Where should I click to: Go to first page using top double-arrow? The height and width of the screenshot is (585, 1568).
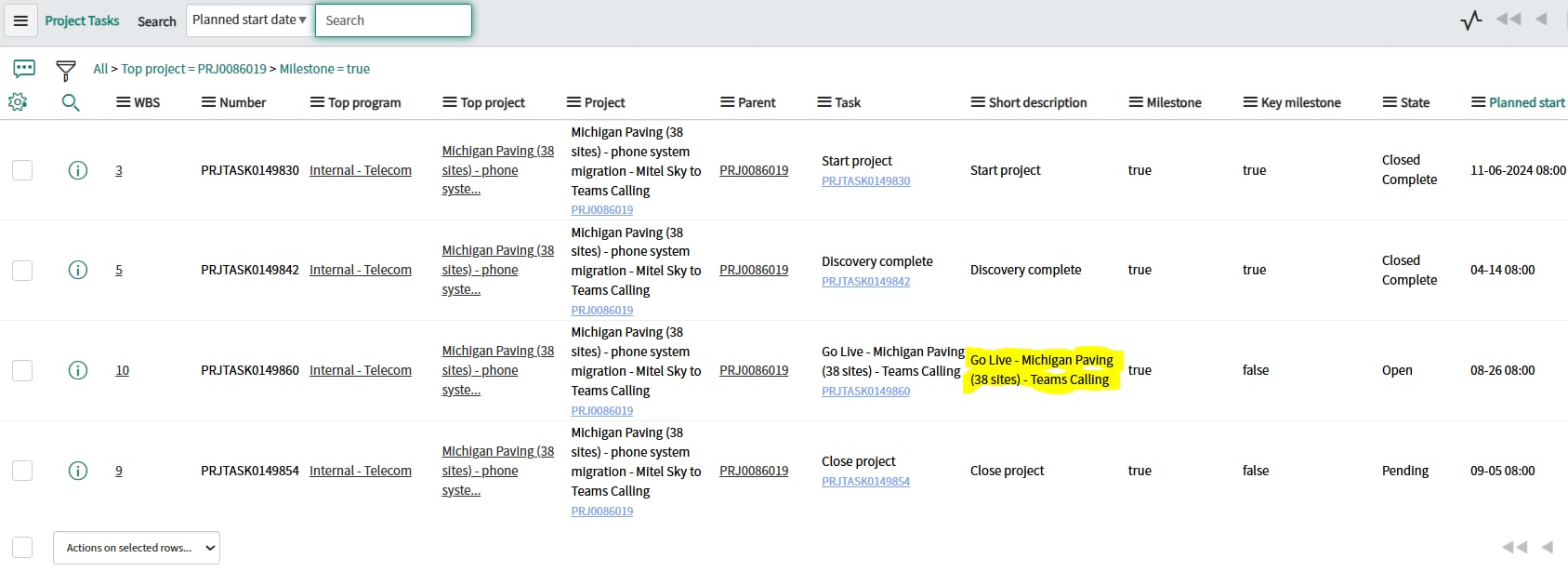pos(1509,20)
